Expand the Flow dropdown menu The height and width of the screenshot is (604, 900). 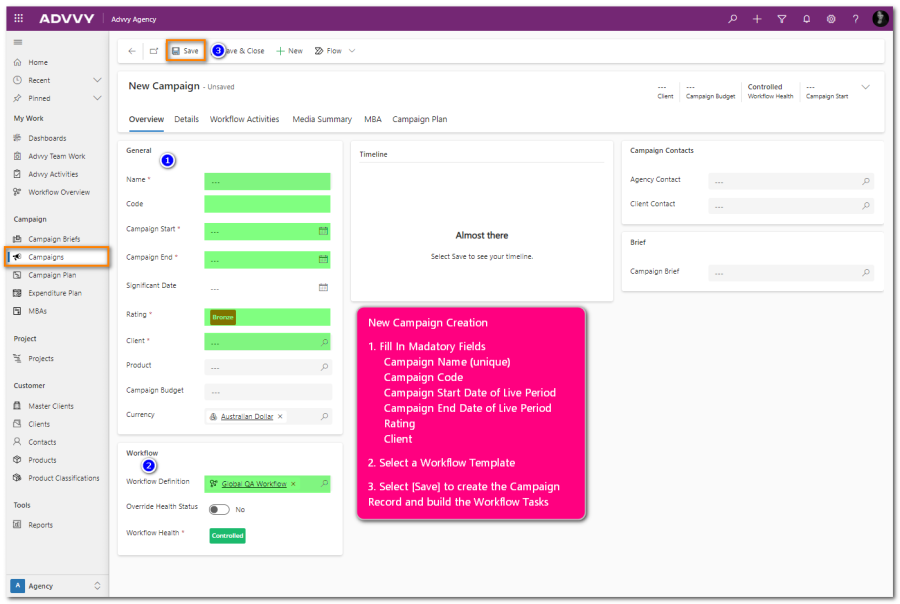coord(352,51)
